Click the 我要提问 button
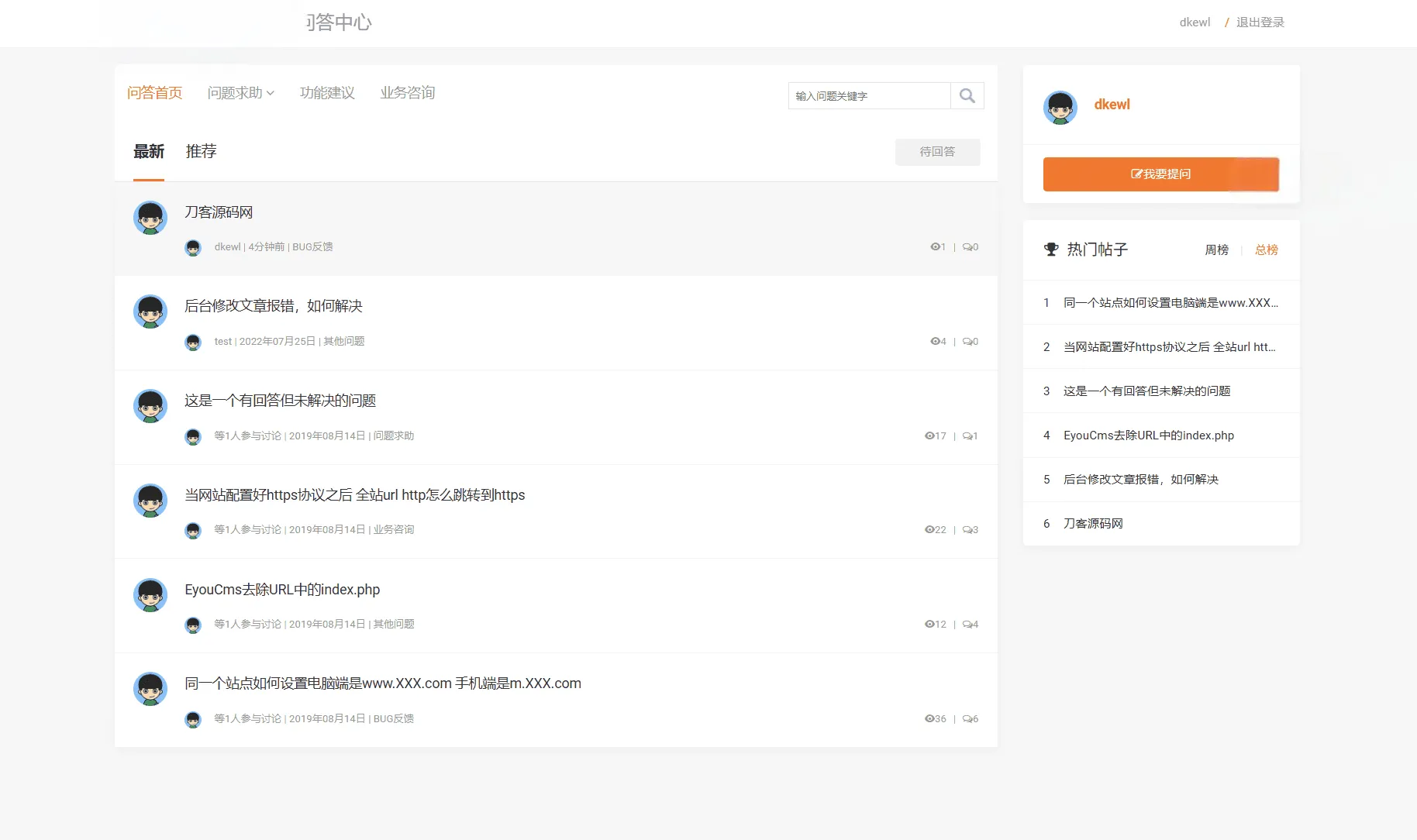 1161,174
